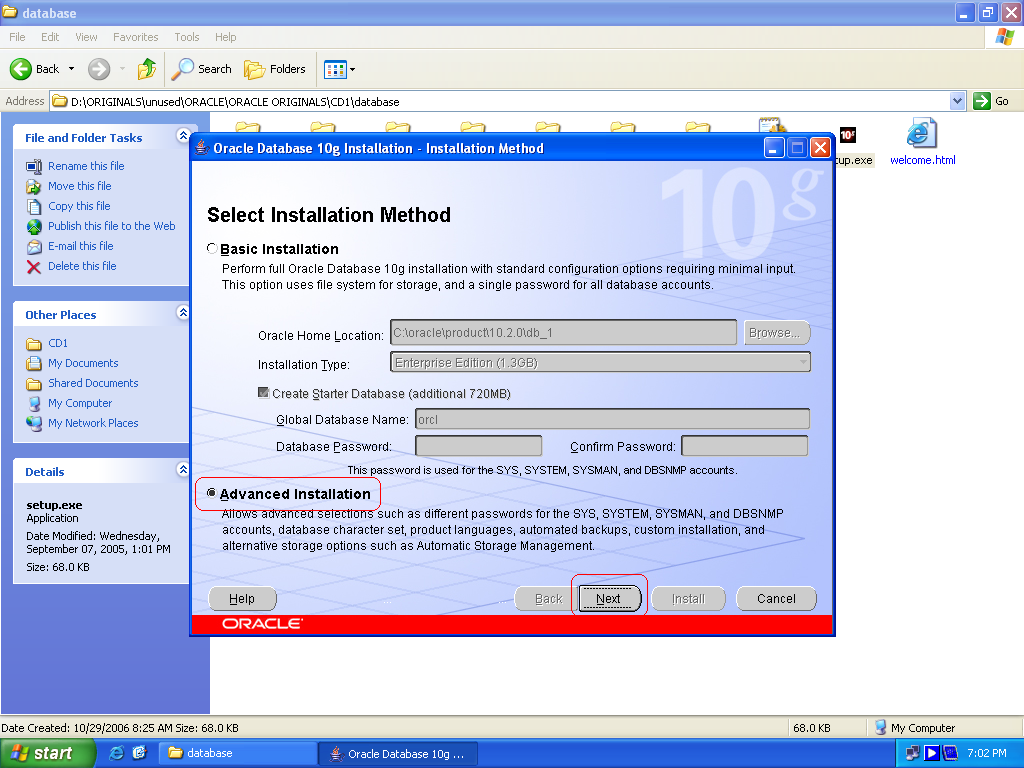Toggle the Folders pane button
Viewport: 1024px width, 768px height.
[x=275, y=69]
